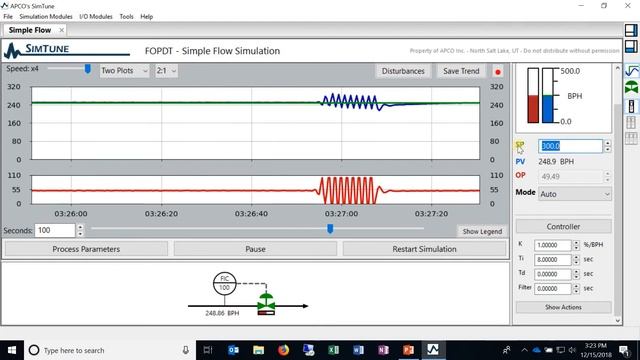Click the Seconds input field
This screenshot has width=640, height=360.
point(56,231)
